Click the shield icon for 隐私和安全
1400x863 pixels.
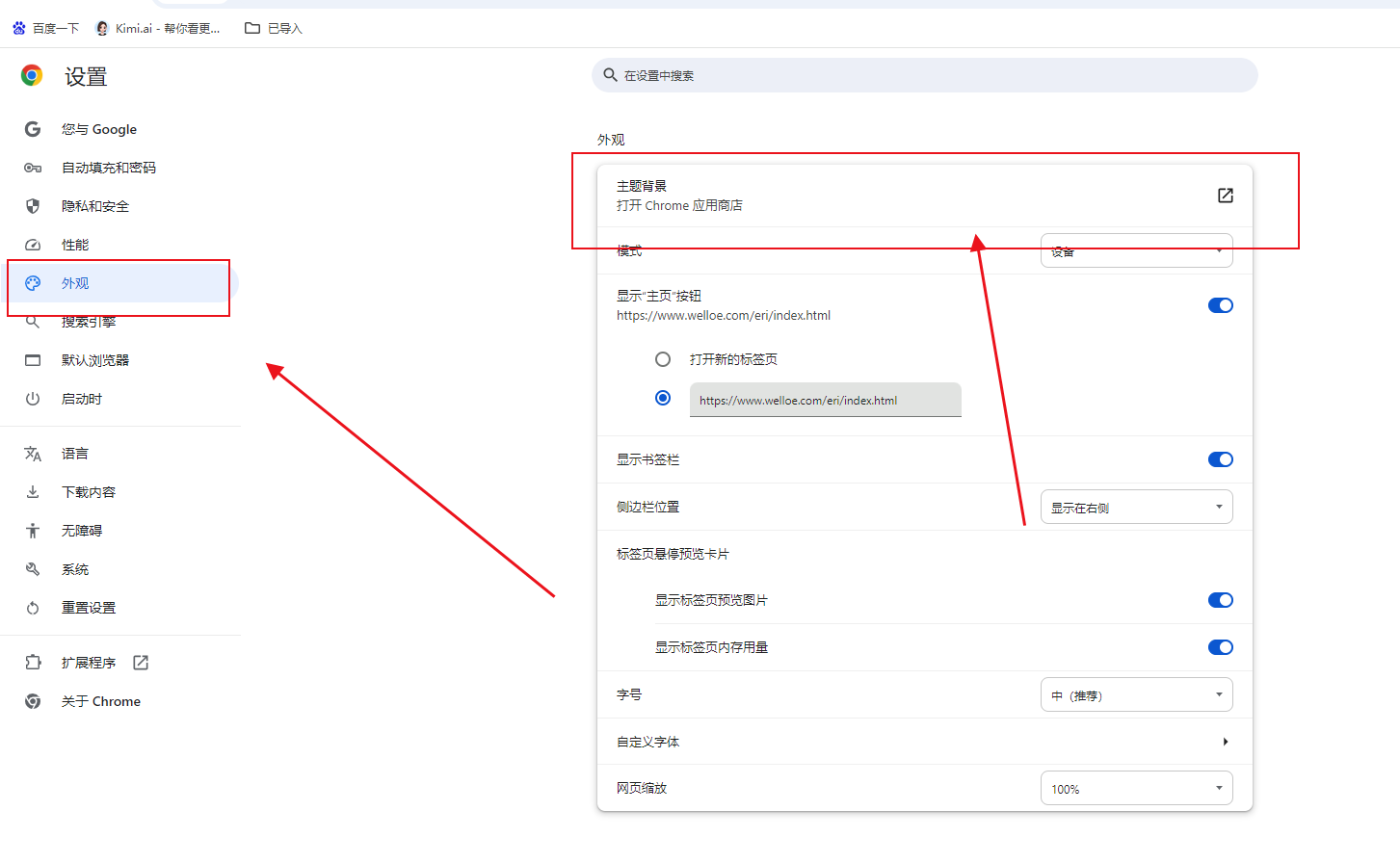click(33, 206)
